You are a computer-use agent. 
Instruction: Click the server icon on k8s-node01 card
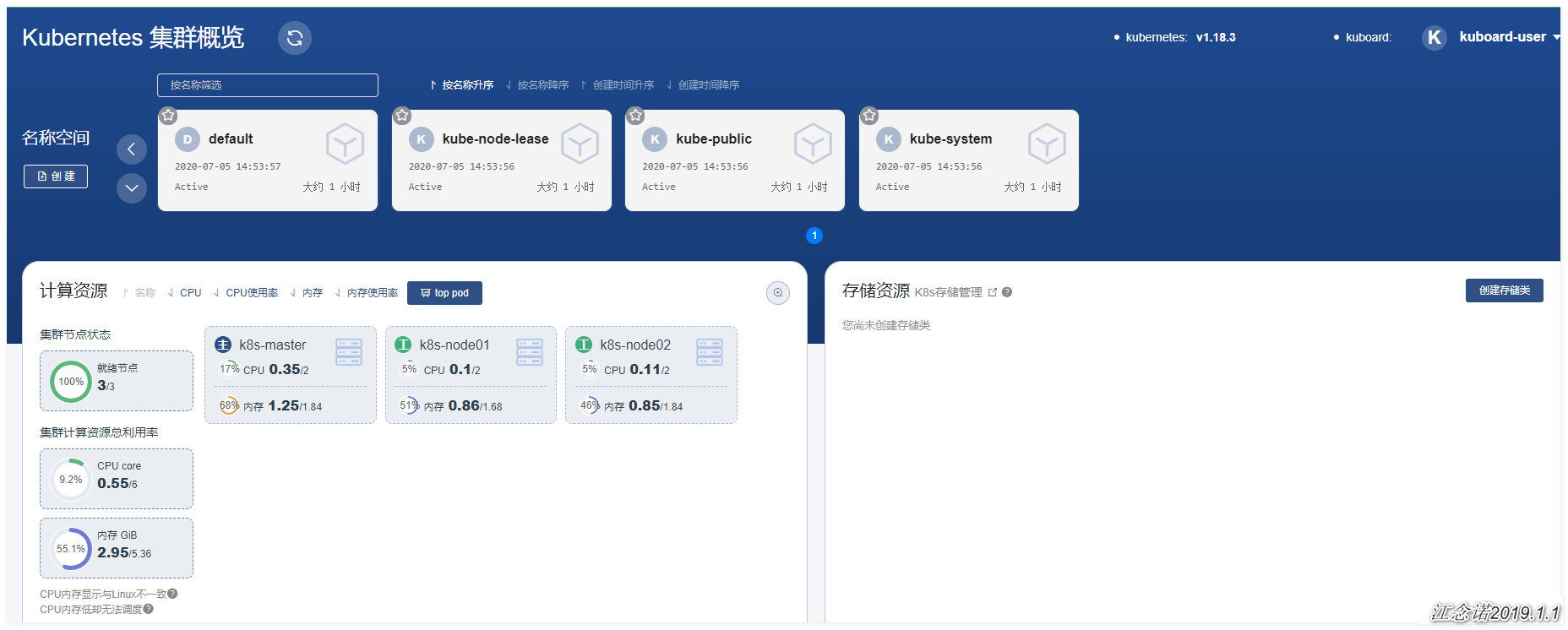point(530,352)
